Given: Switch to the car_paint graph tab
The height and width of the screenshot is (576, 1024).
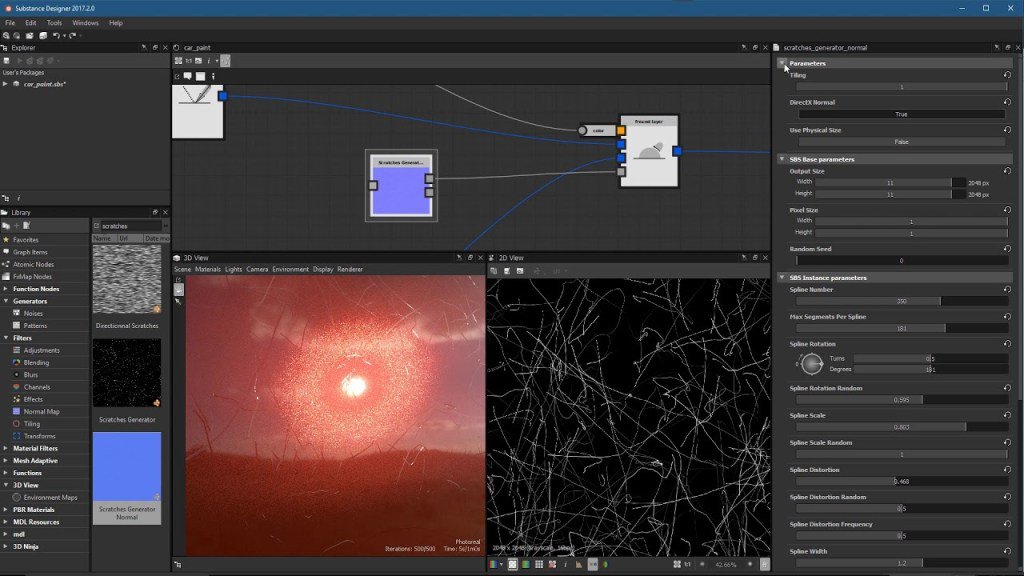Looking at the screenshot, I should pos(196,45).
